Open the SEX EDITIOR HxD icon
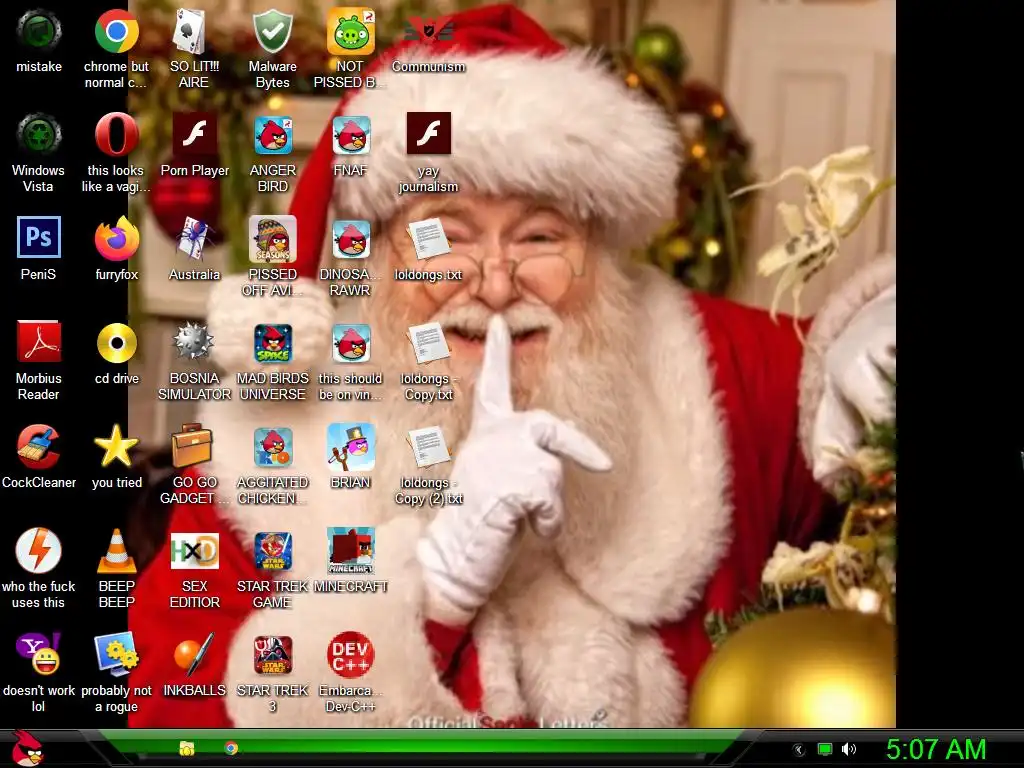The height and width of the screenshot is (768, 1024). [195, 551]
